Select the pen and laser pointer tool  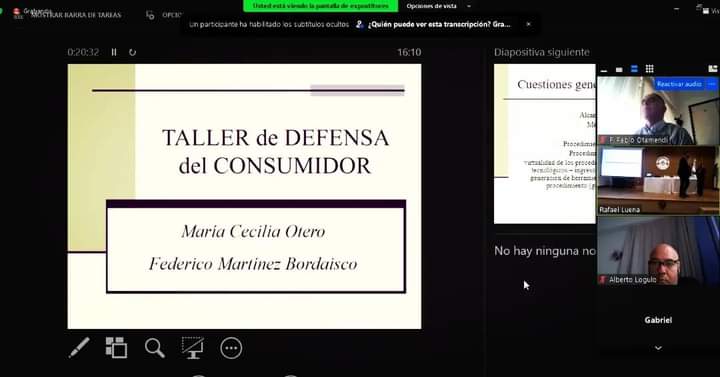(x=79, y=348)
